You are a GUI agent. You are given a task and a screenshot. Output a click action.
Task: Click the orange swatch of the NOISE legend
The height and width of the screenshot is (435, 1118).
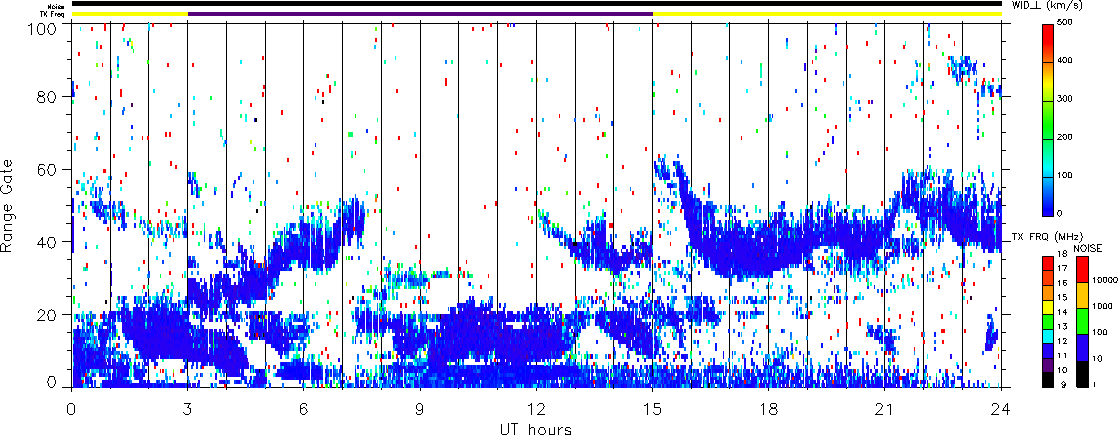(x=1082, y=295)
